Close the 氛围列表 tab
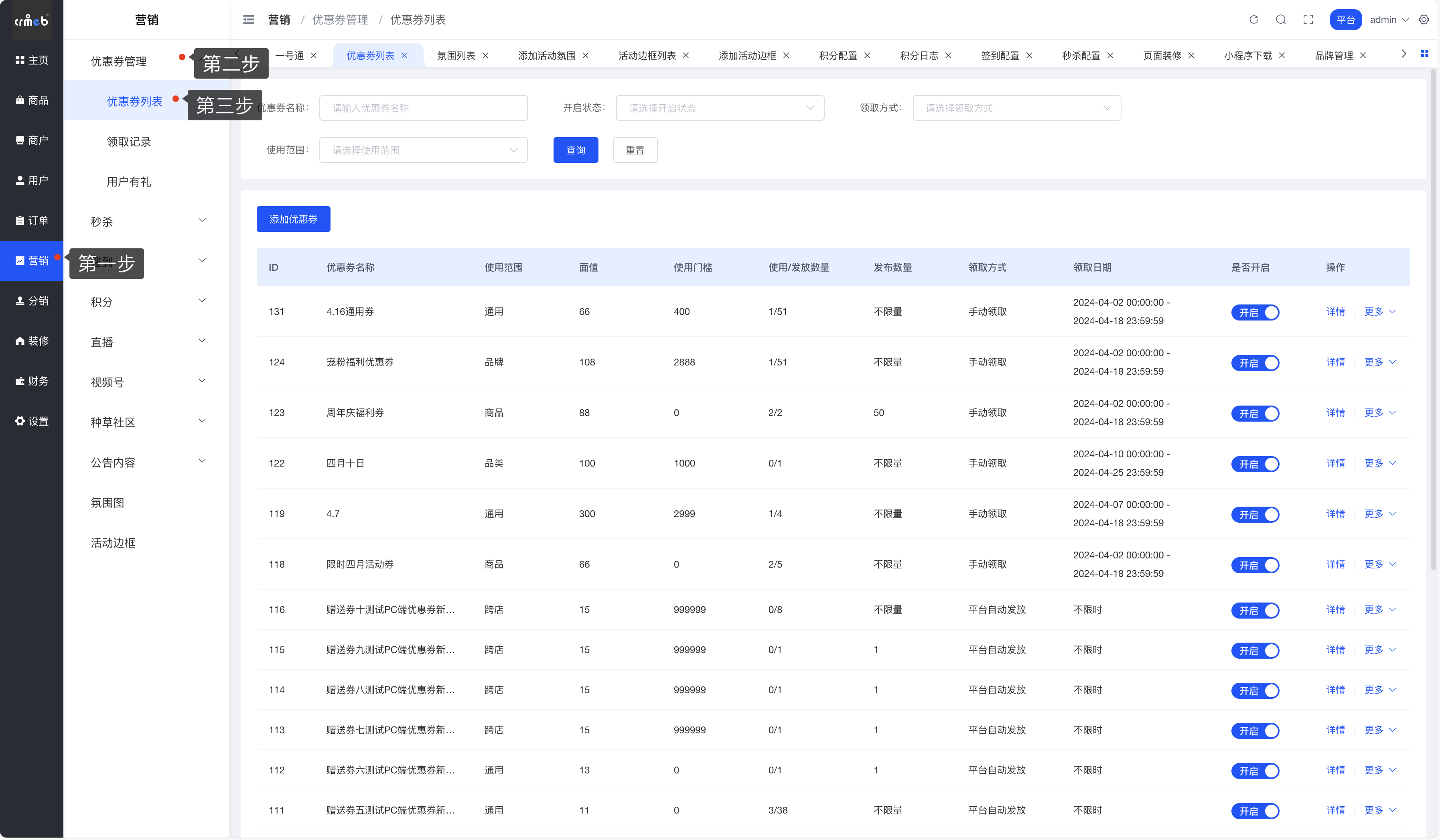The height and width of the screenshot is (840, 1440). 486,55
